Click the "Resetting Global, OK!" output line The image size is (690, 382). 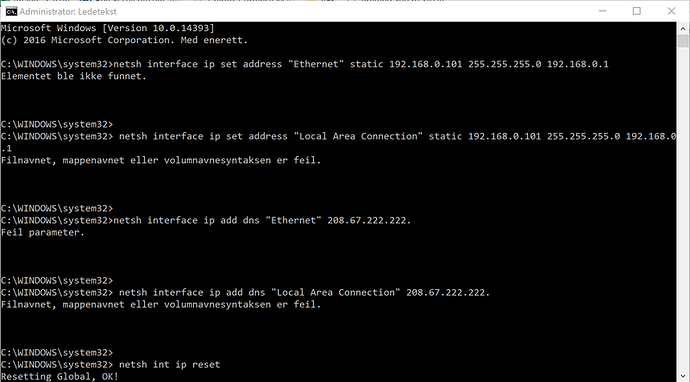[x=60, y=377]
